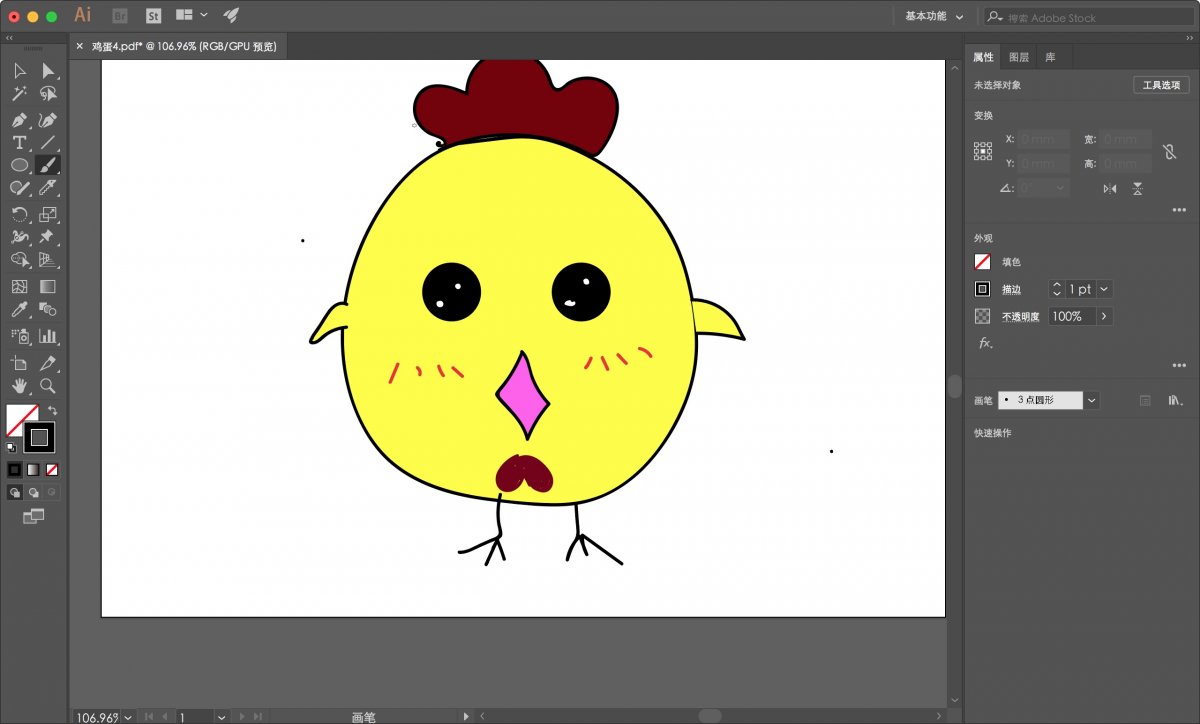The height and width of the screenshot is (724, 1200).
Task: Toggle constrain width and height proportions
Action: click(1168, 152)
